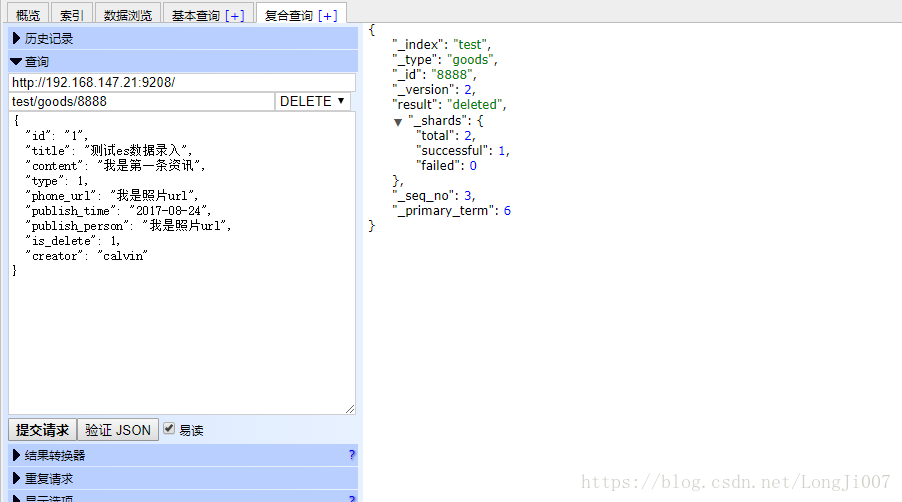The height and width of the screenshot is (502, 902).
Task: Expand the 结果转换器 section
Action: [183, 455]
